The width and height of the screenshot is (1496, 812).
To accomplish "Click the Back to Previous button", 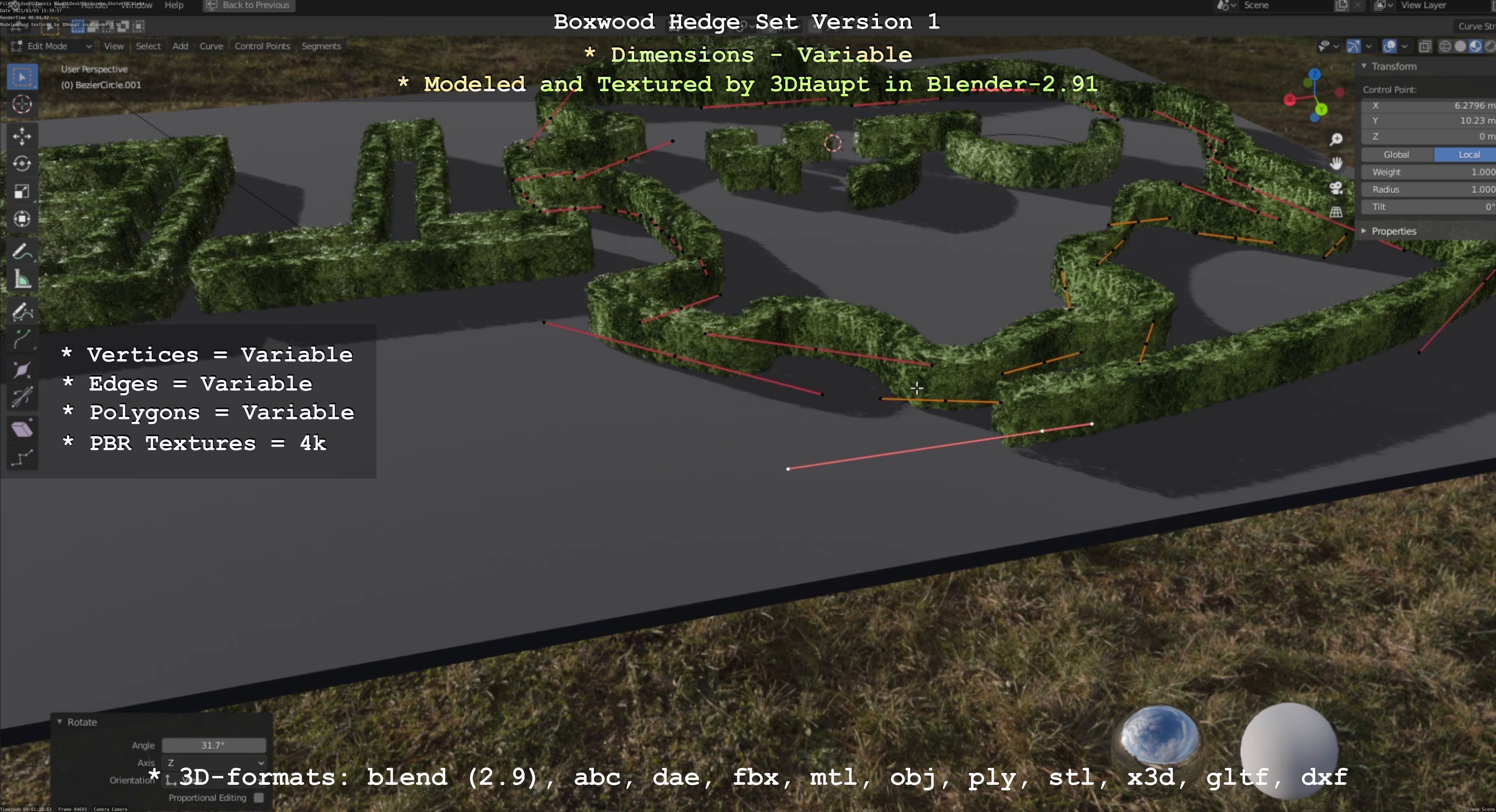I will click(249, 5).
